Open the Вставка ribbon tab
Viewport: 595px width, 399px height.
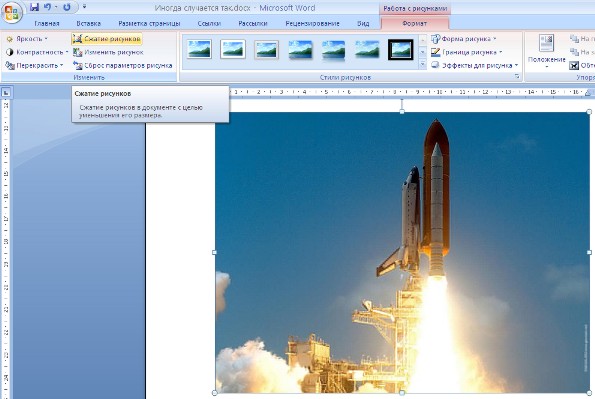coord(88,24)
